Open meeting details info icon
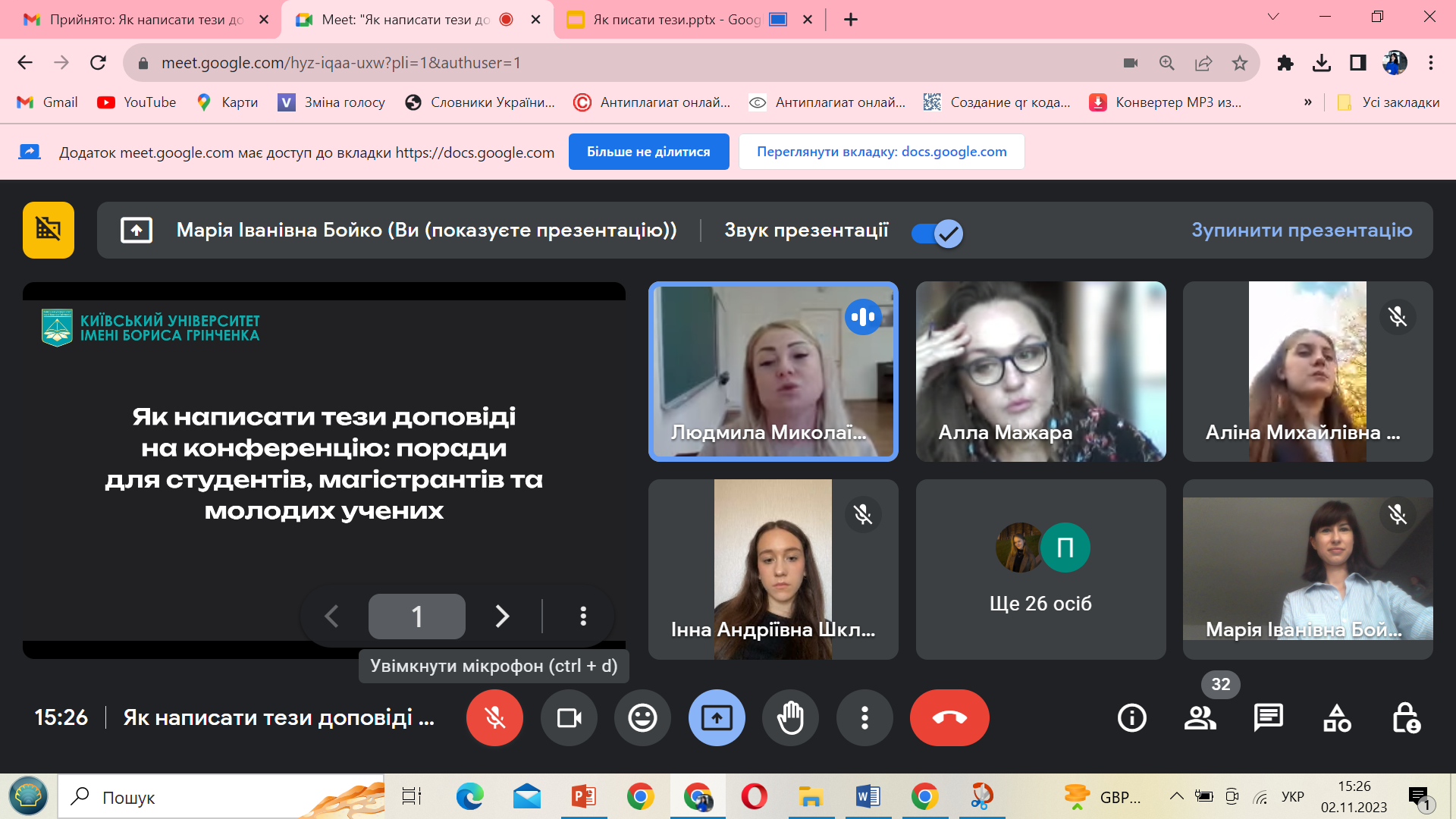Image resolution: width=1456 pixels, height=819 pixels. [1131, 717]
